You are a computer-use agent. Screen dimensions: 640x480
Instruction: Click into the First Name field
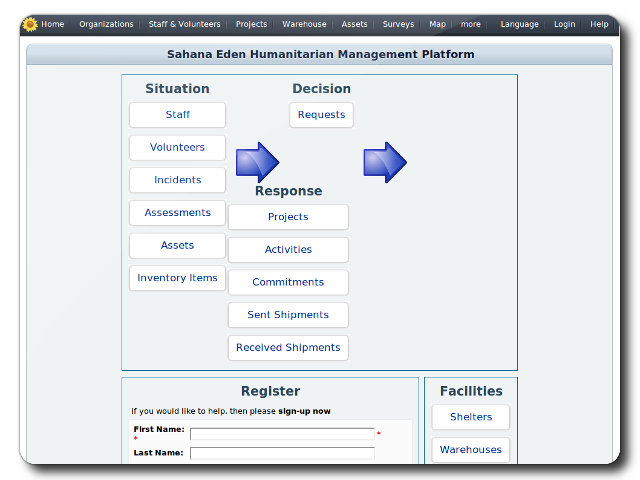click(x=282, y=434)
